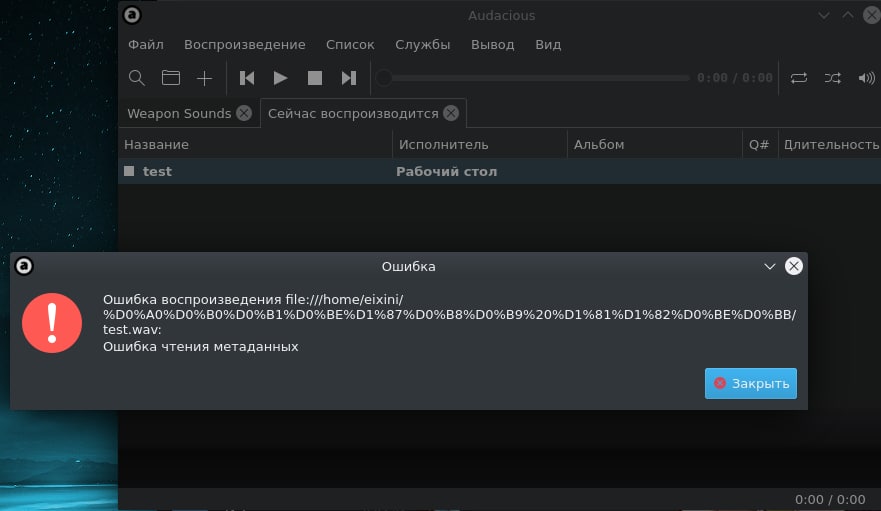The image size is (881, 511).
Task: Close the Weapon Sounds tab
Action: 244,114
